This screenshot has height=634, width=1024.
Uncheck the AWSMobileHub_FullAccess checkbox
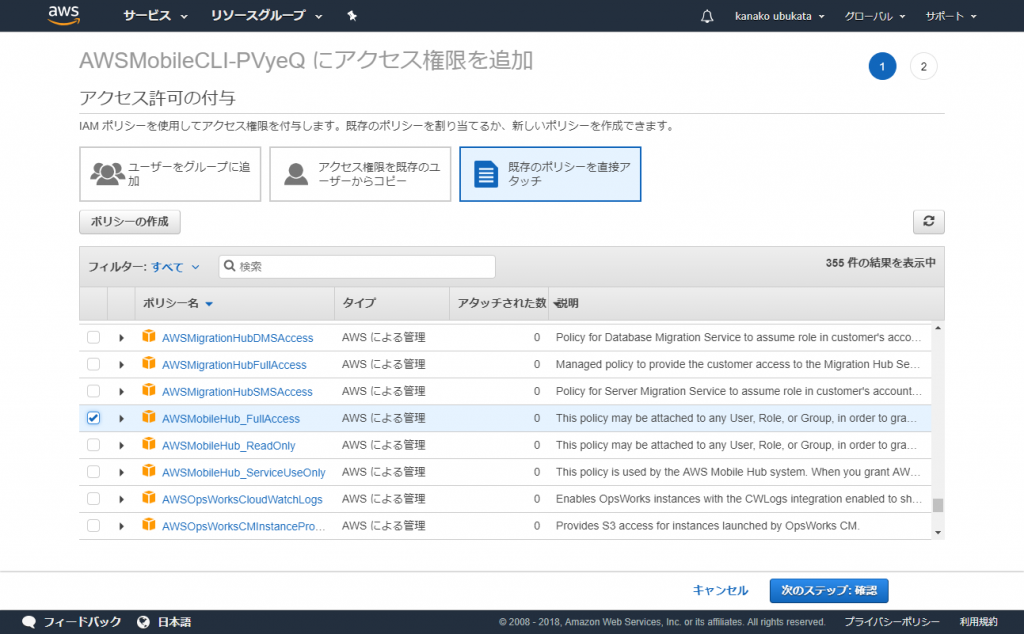pos(93,418)
